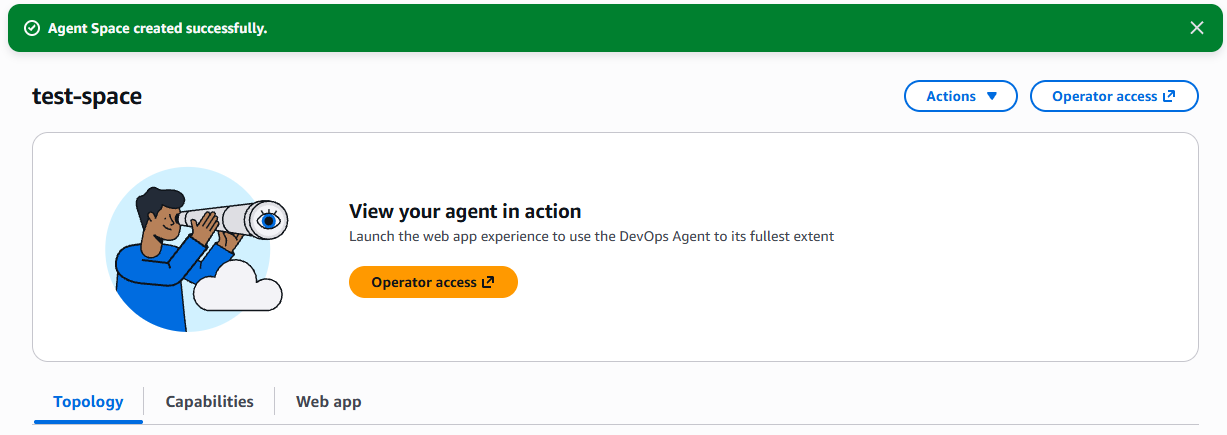Click the 'Agent Space created successfully' message
This screenshot has width=1227, height=435.
coord(157,28)
